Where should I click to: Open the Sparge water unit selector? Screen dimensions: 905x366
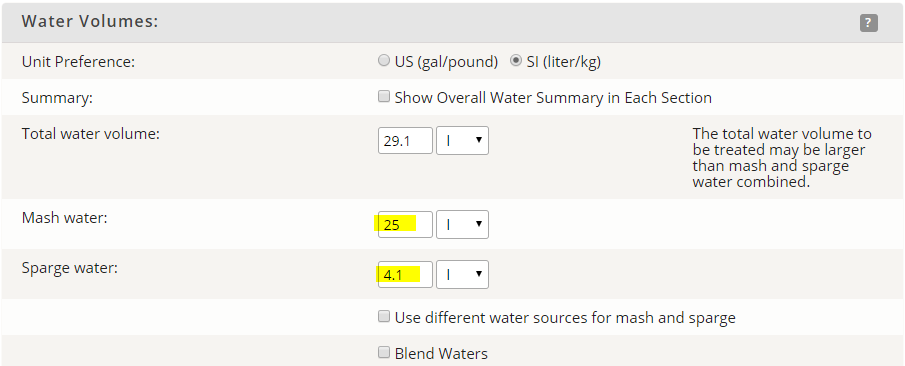point(462,274)
